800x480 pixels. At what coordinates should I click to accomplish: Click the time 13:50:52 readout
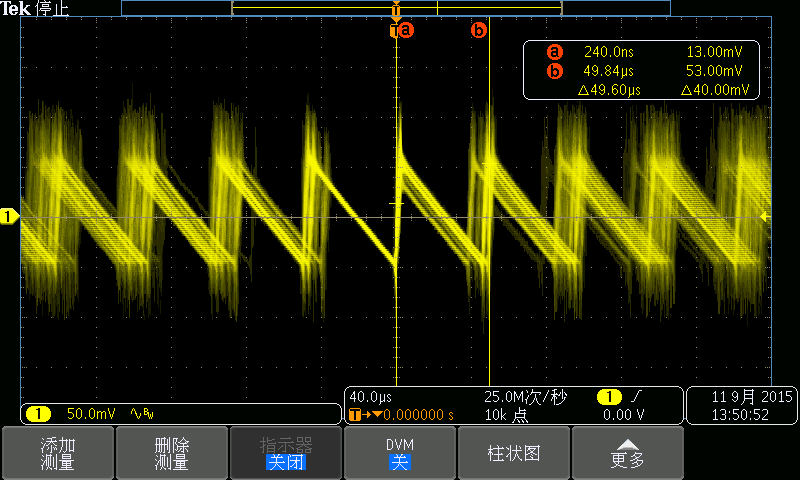[740, 415]
